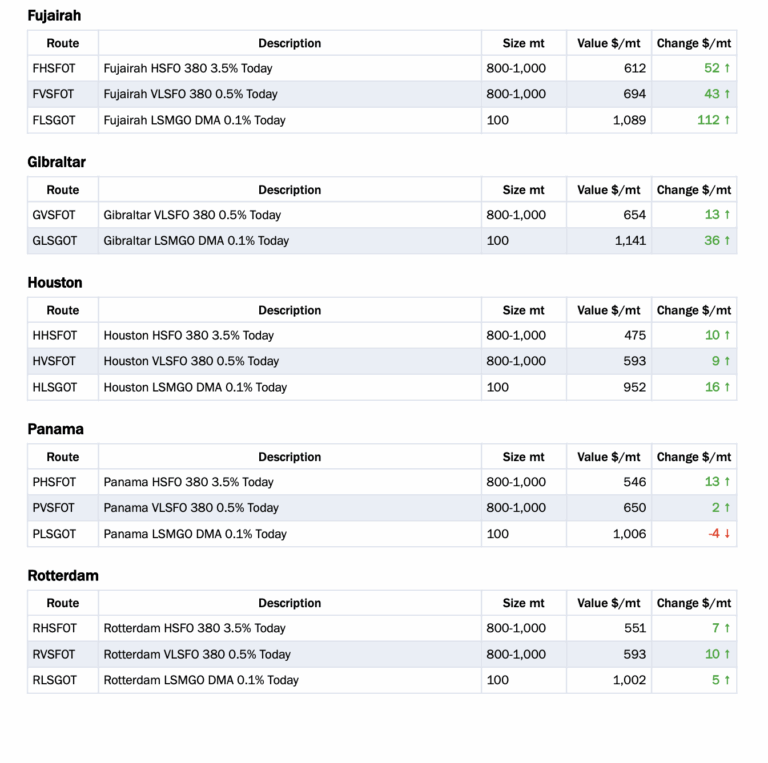This screenshot has height=763, width=768.
Task: Click the red down arrow in PLSGOT row
Action: coord(727,534)
